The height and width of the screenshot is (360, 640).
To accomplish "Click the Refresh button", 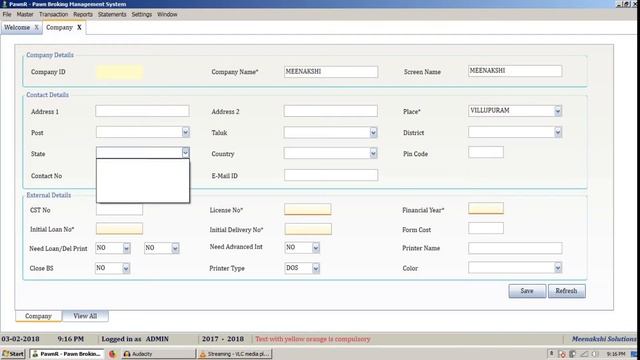I will (567, 291).
